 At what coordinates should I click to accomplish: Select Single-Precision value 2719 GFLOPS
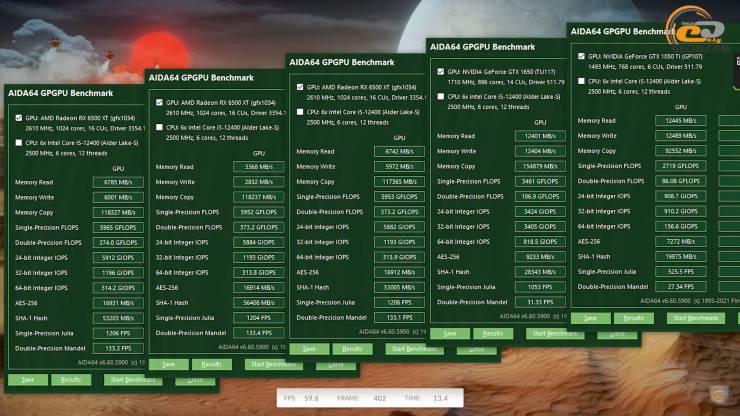click(x=681, y=166)
